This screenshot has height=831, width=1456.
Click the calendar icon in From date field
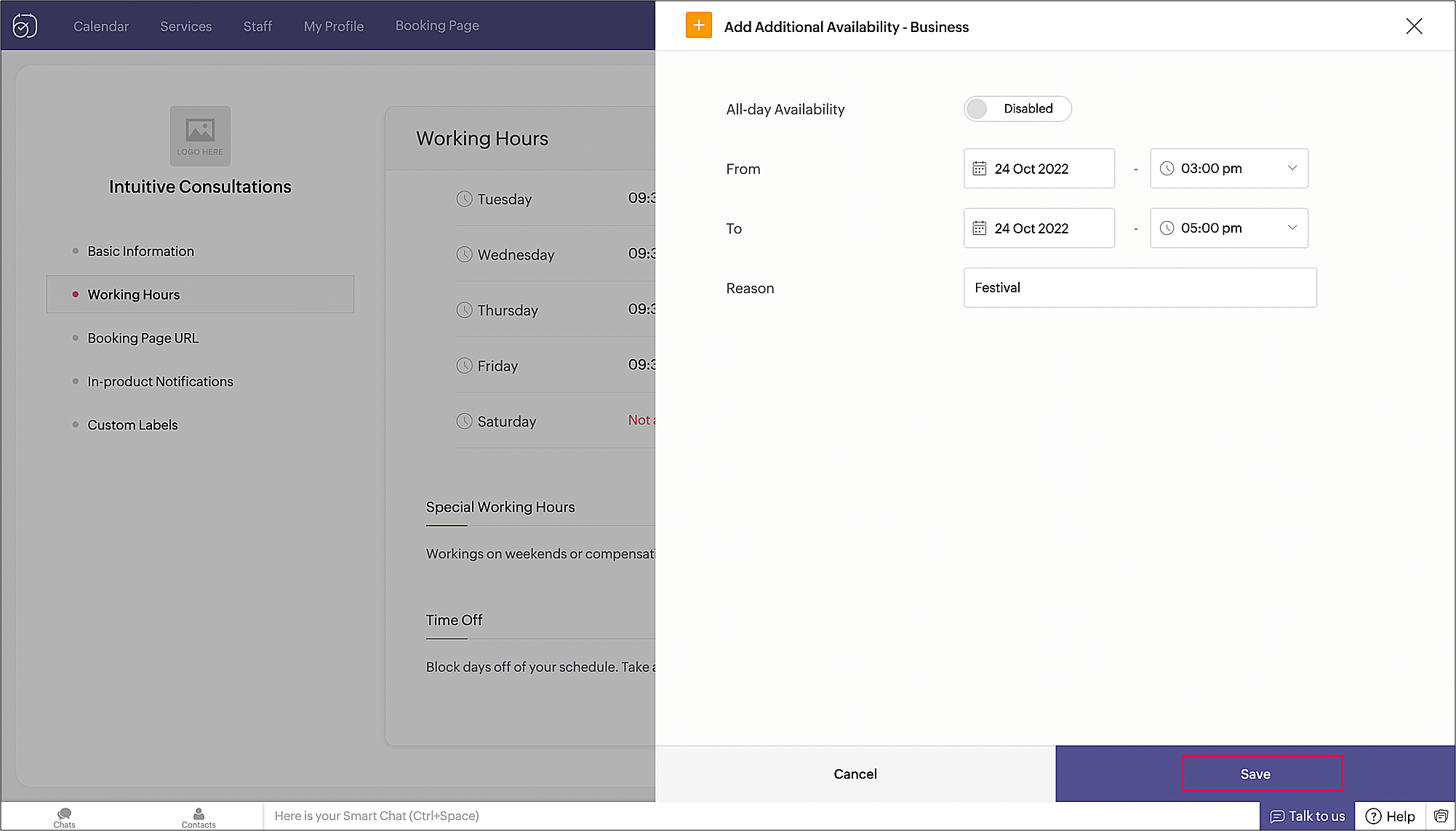point(980,169)
